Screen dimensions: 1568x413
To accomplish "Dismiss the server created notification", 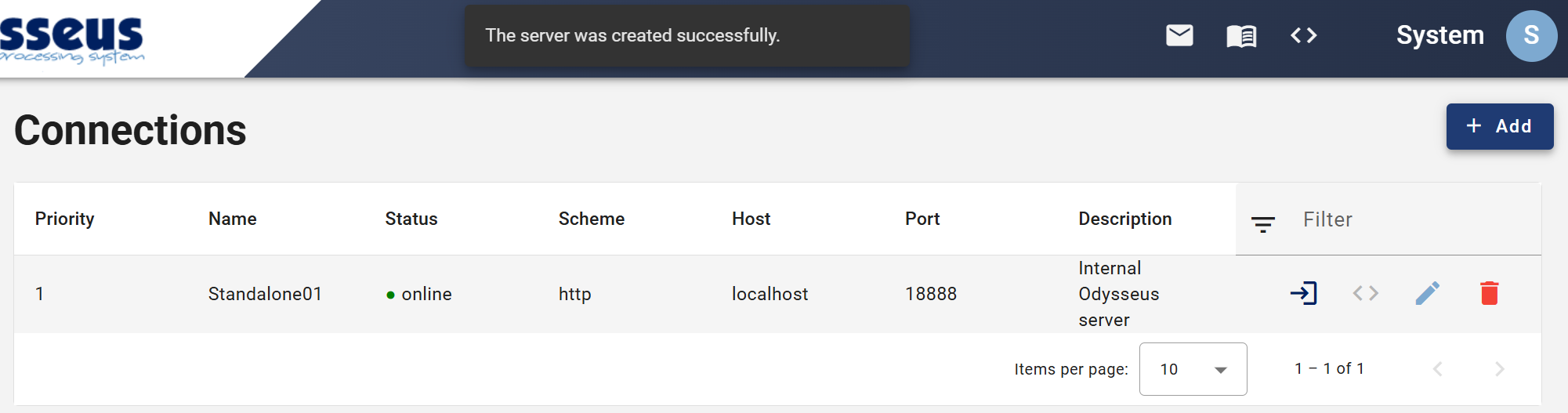I will tap(687, 36).
